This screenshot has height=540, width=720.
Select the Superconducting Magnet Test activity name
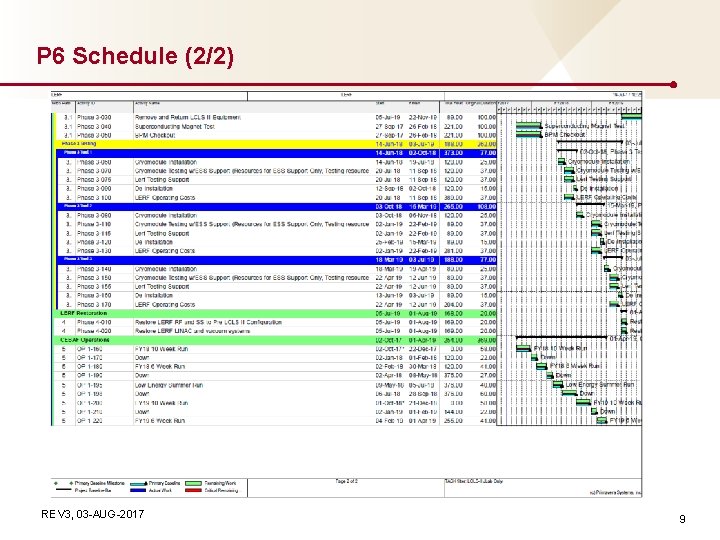(x=174, y=126)
